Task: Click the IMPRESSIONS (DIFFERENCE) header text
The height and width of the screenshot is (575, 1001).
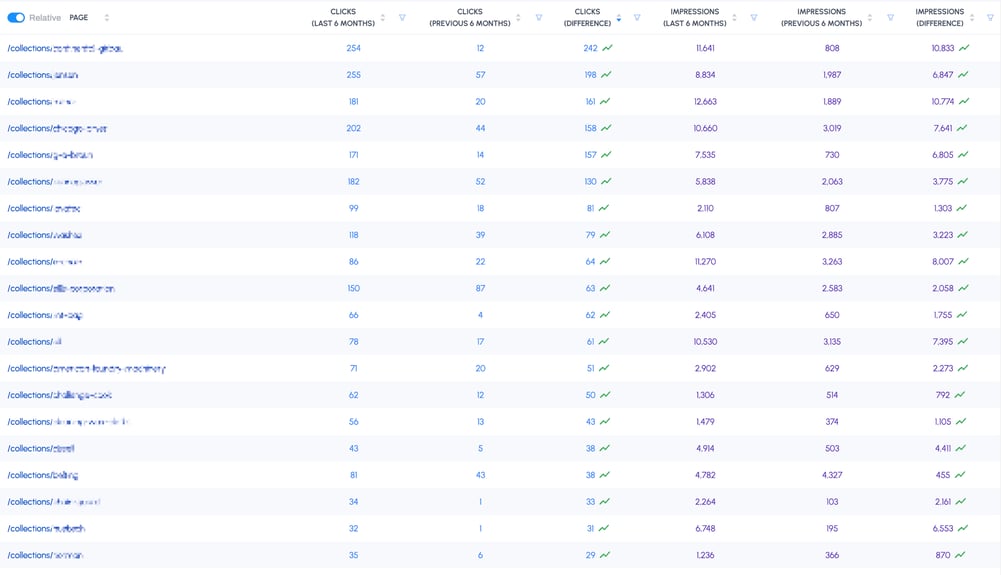Action: [x=940, y=17]
